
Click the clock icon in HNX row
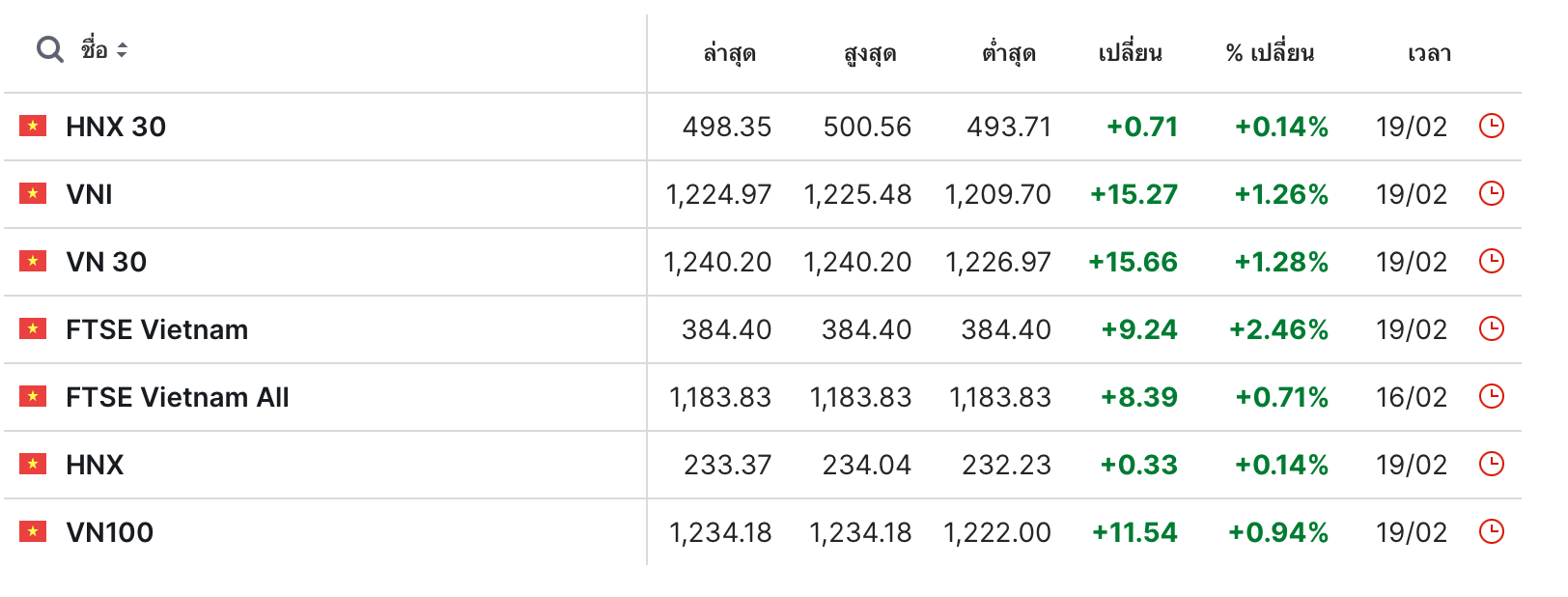point(1492,464)
